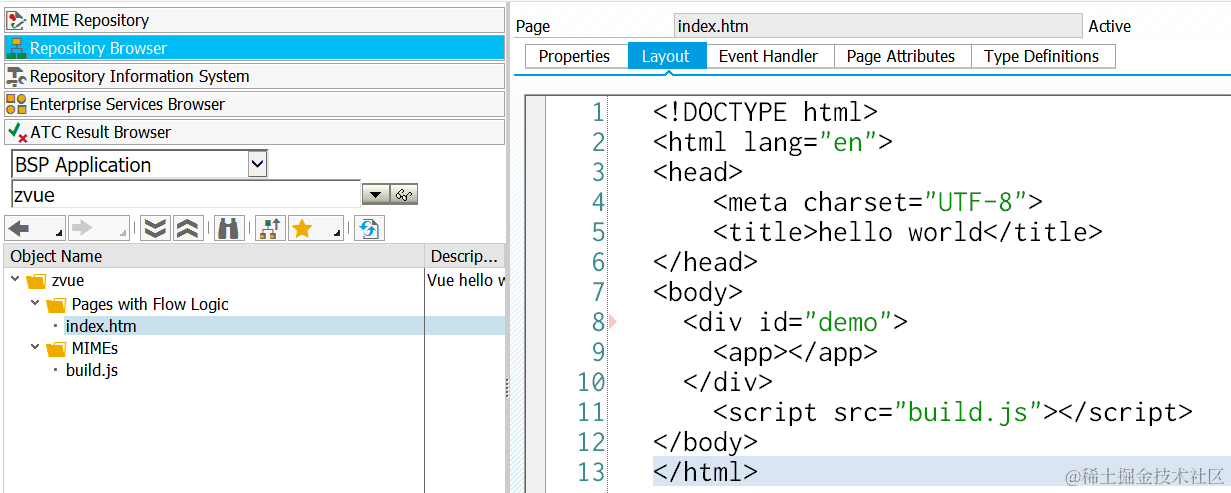Switch to the Page Attributes tab
The width and height of the screenshot is (1231, 493).
(x=901, y=56)
